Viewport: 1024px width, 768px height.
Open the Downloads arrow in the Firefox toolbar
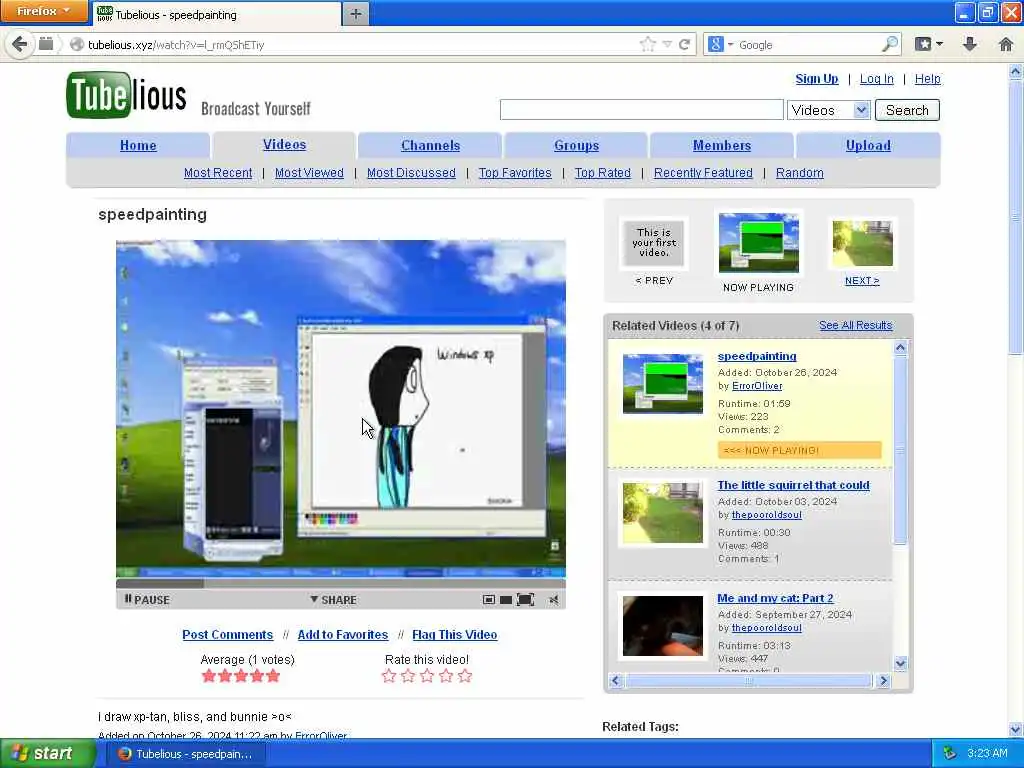click(x=970, y=44)
